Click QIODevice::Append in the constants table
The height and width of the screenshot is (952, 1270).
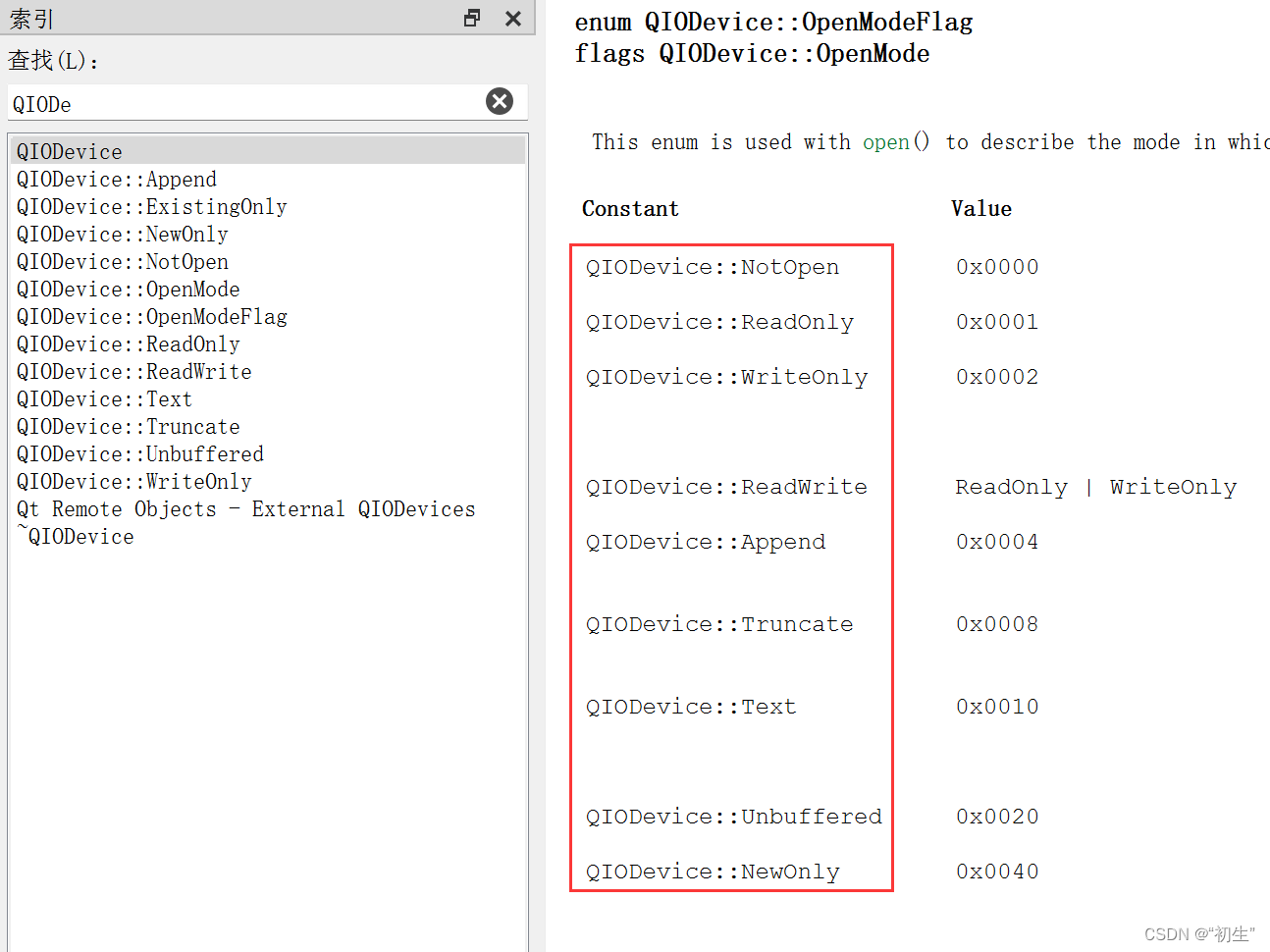pyautogui.click(x=706, y=542)
